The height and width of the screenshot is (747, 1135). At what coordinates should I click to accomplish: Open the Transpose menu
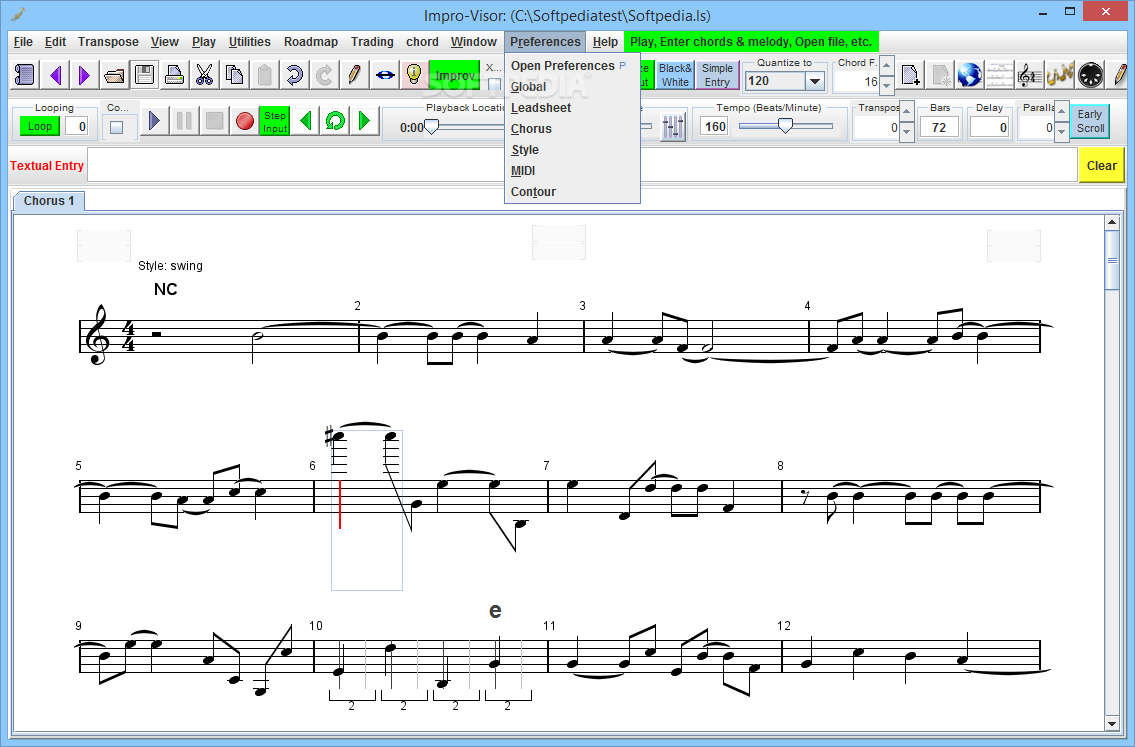pyautogui.click(x=108, y=42)
